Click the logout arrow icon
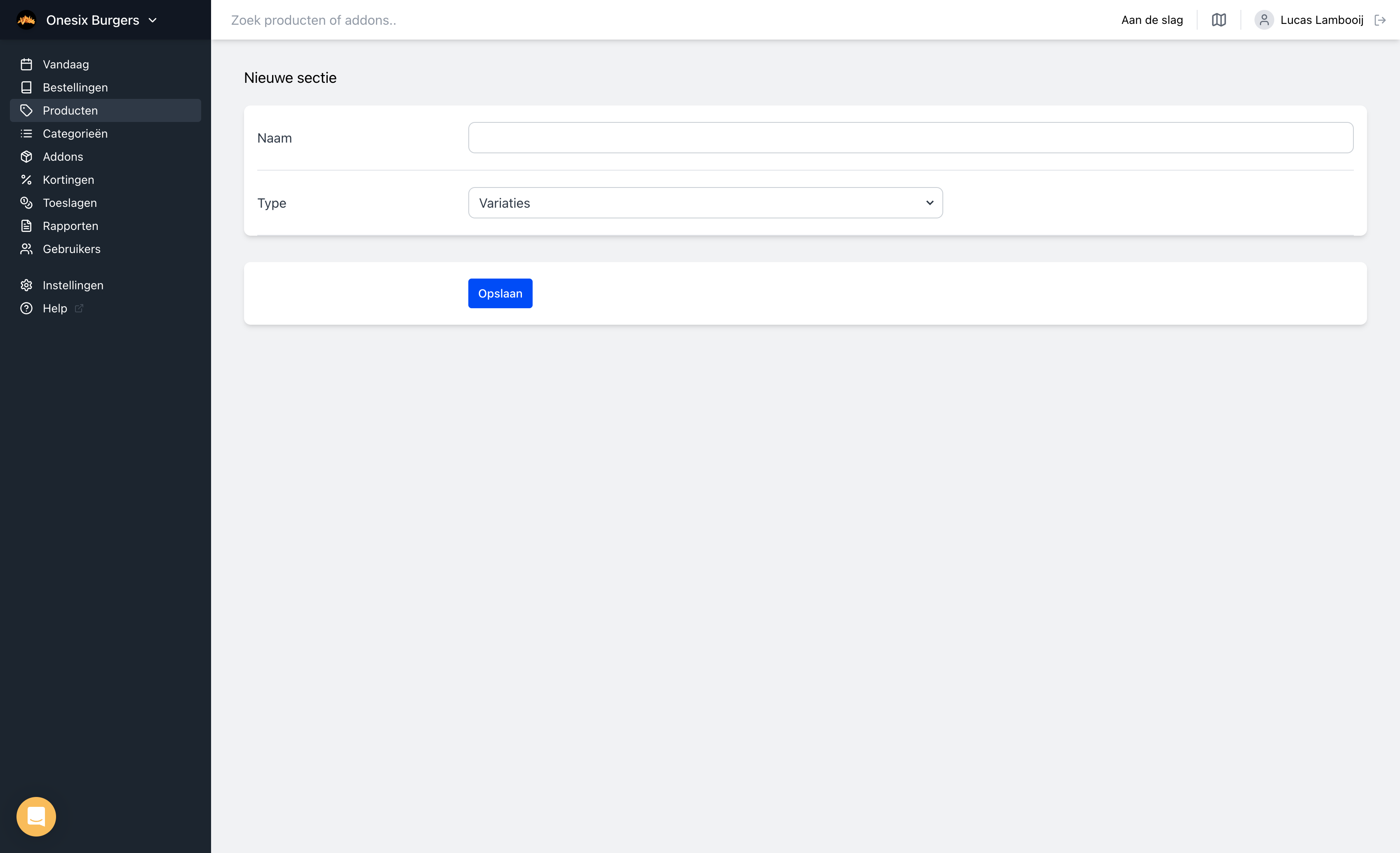 click(1380, 20)
